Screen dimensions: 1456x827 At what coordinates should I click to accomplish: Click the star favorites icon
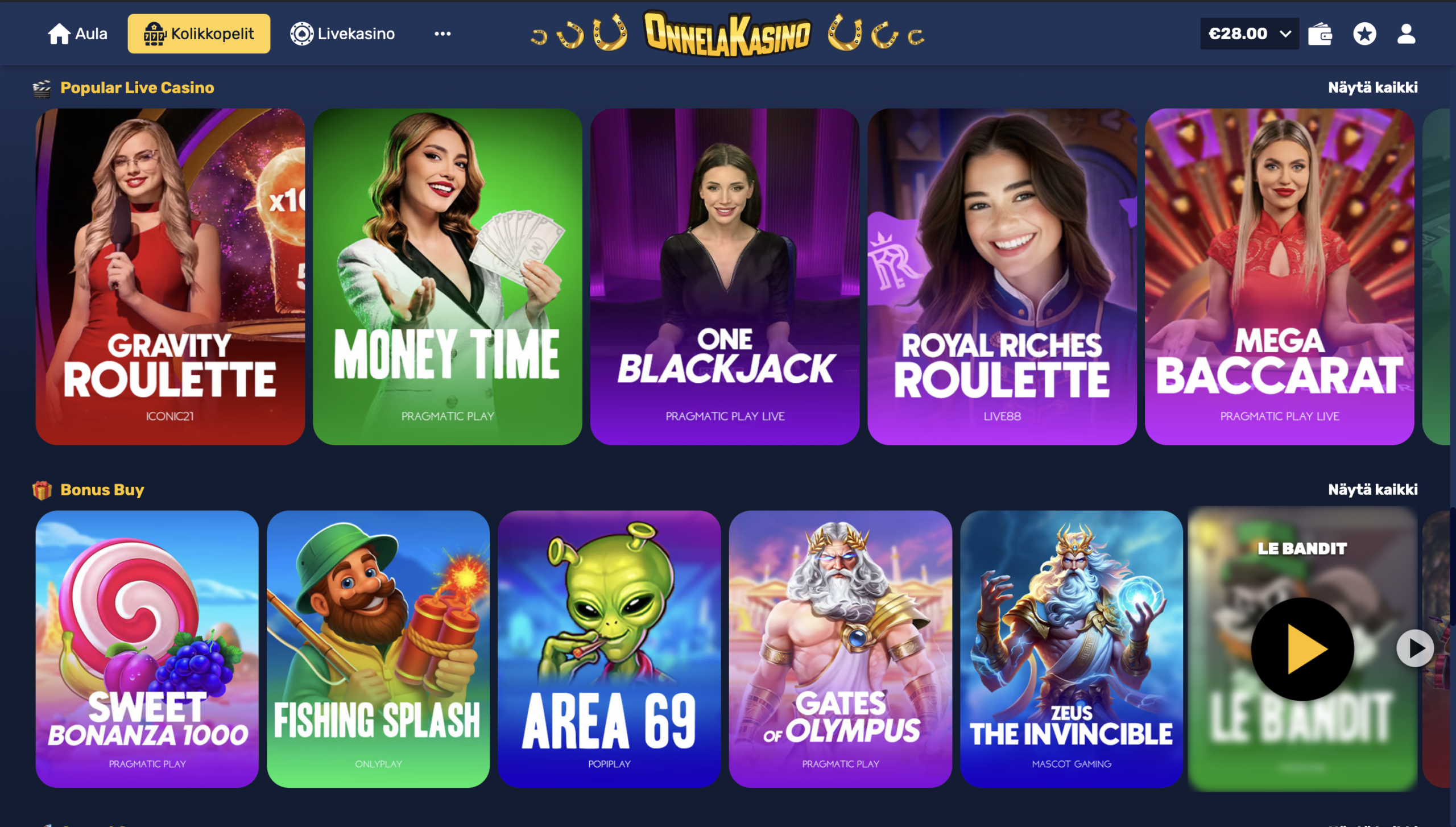point(1364,34)
